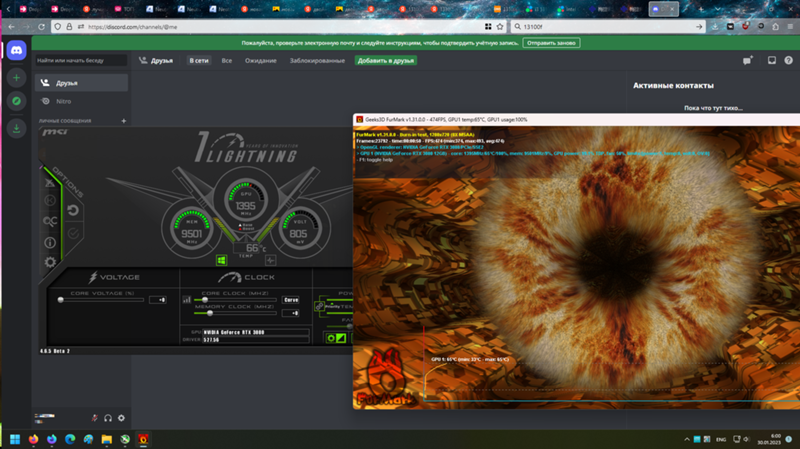
Task: Click Отправить заново verification button
Action: [551, 43]
